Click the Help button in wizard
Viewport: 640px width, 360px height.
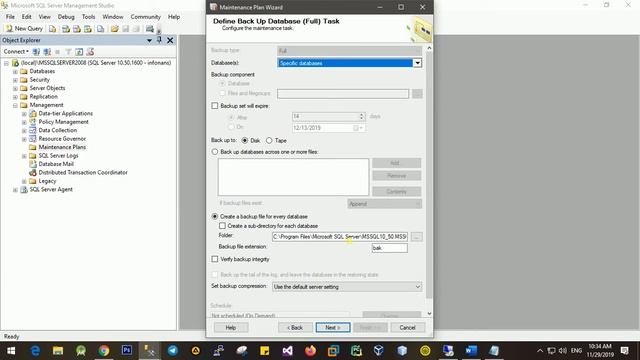pos(231,327)
